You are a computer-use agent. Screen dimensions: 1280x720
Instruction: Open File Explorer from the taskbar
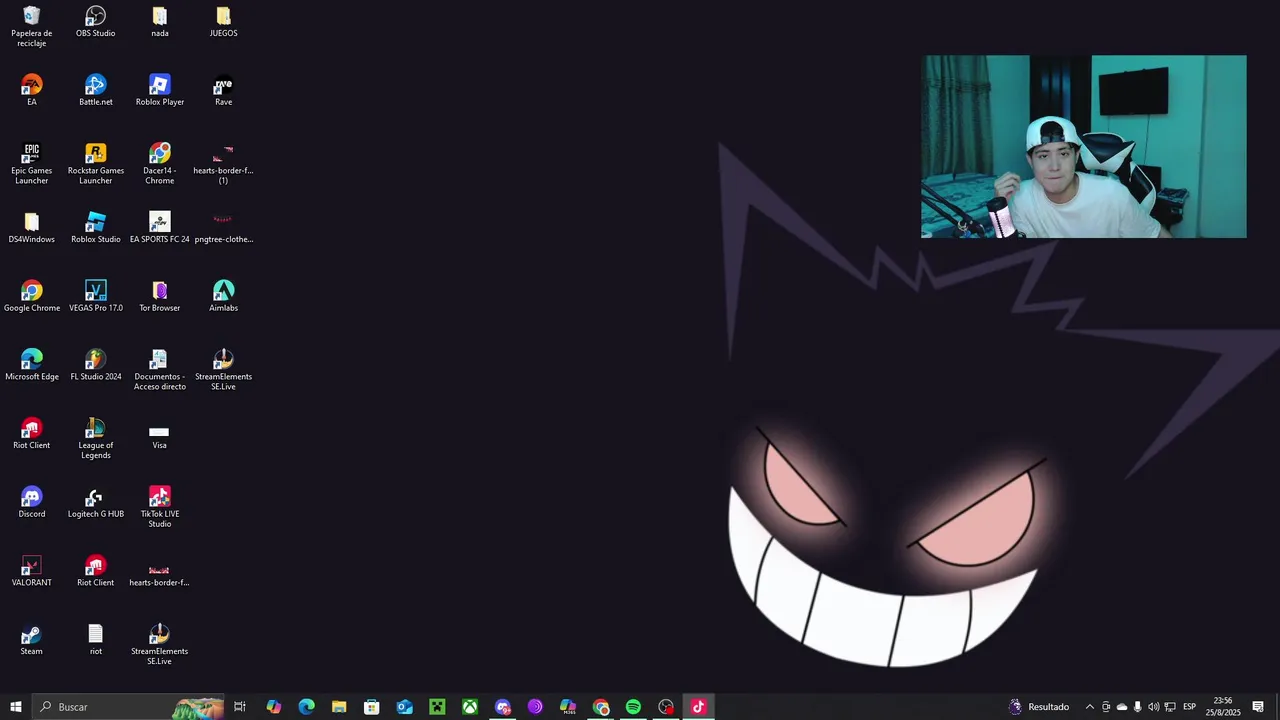[339, 707]
